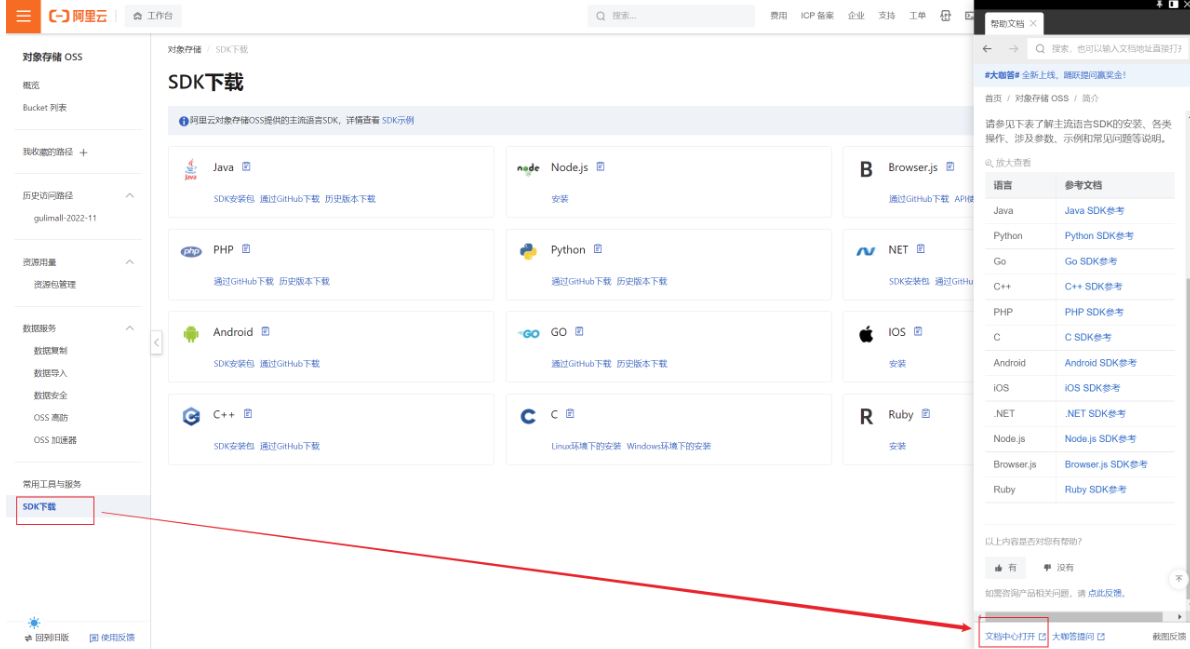Image resolution: width=1190 pixels, height=649 pixels.
Task: Open 使用反馈 at bottom left
Action: [x=112, y=638]
